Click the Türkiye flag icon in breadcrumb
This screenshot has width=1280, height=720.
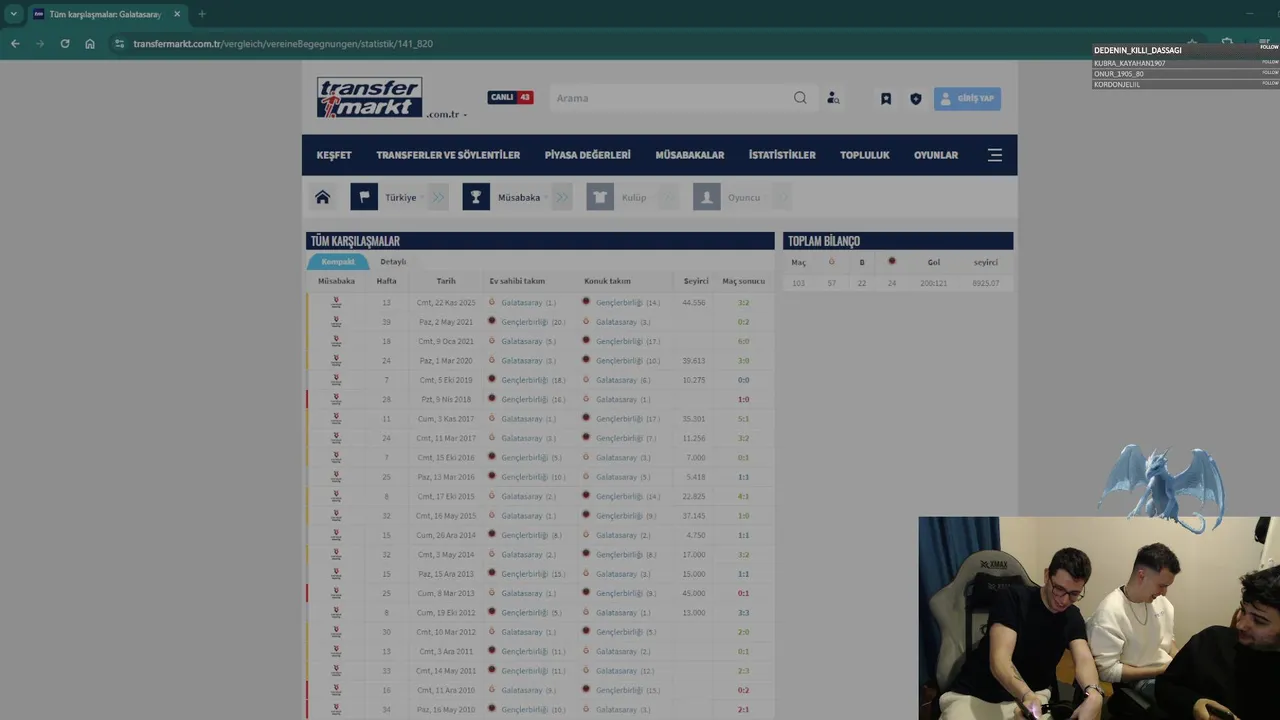(x=364, y=197)
